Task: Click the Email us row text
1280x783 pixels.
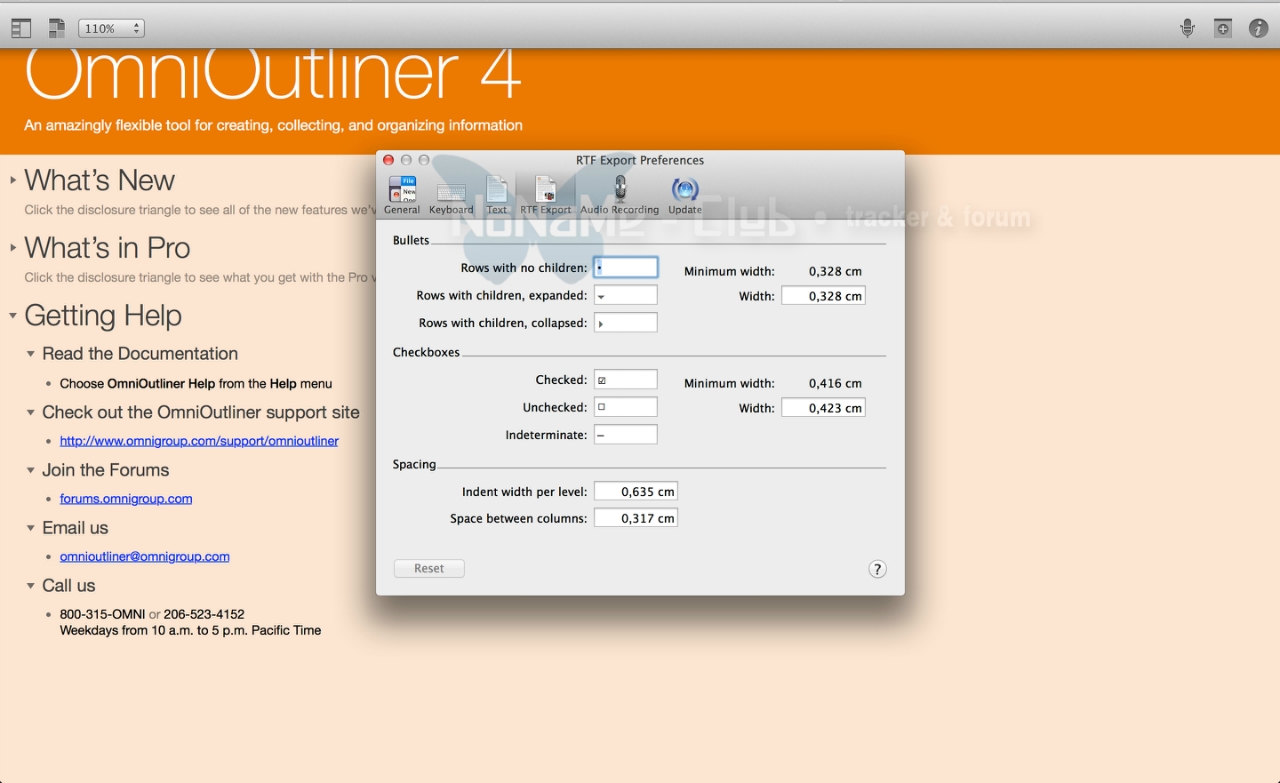Action: pos(75,528)
